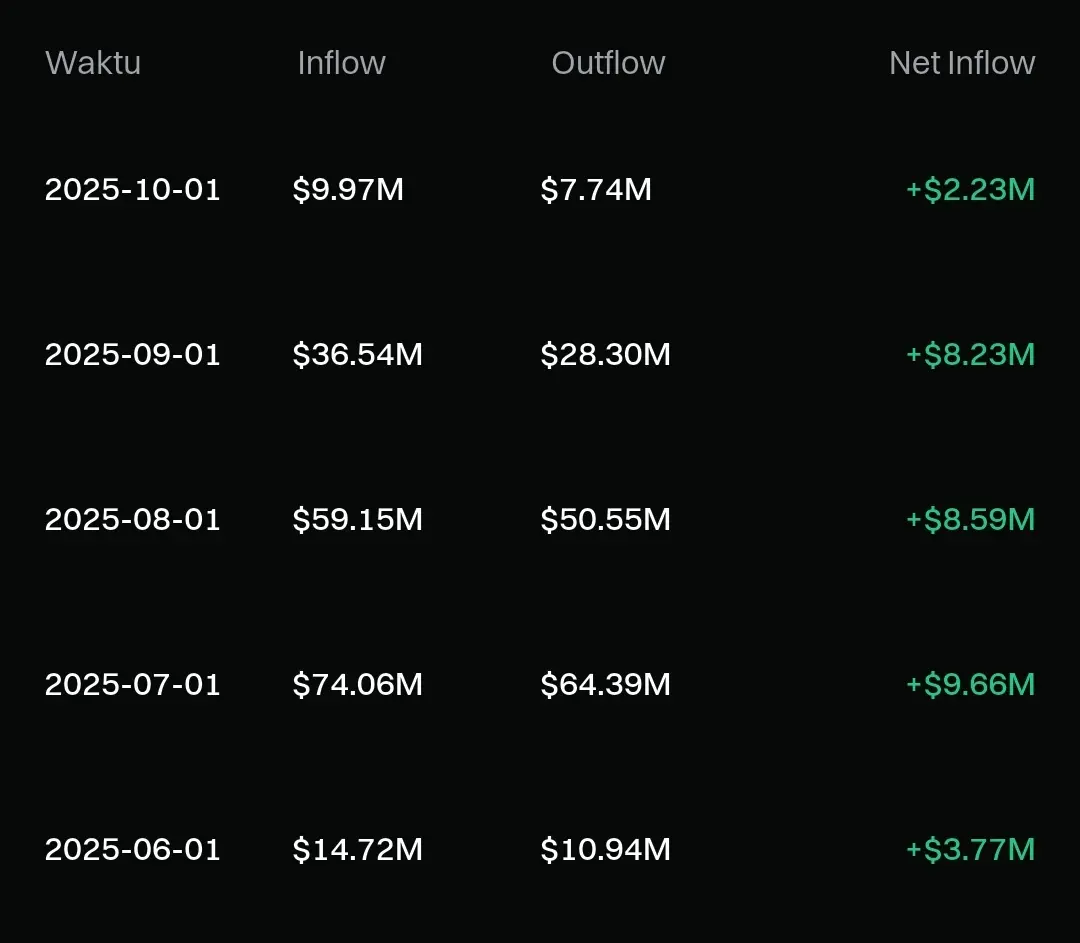Click the Net Inflow column header
The width and height of the screenshot is (1080, 943).
click(961, 63)
